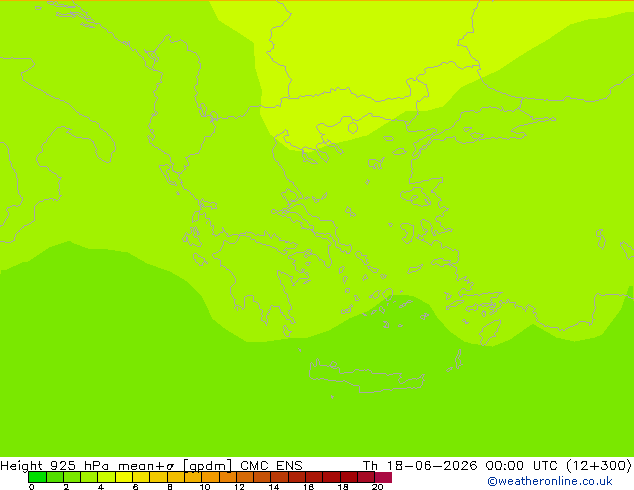The image size is (634, 490).
Task: Click the date text "Th 18-06-2026 00:00 UTC (12+300)"
Action: (497, 465)
